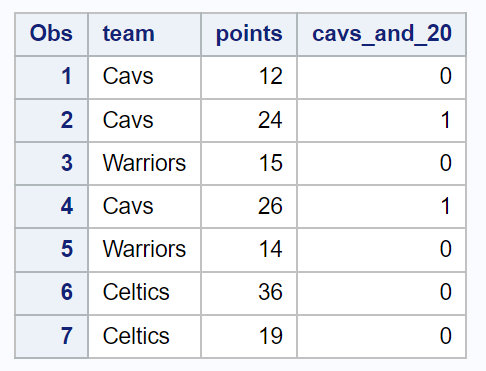The width and height of the screenshot is (486, 371).
Task: Click the points column header
Action: [x=249, y=34]
